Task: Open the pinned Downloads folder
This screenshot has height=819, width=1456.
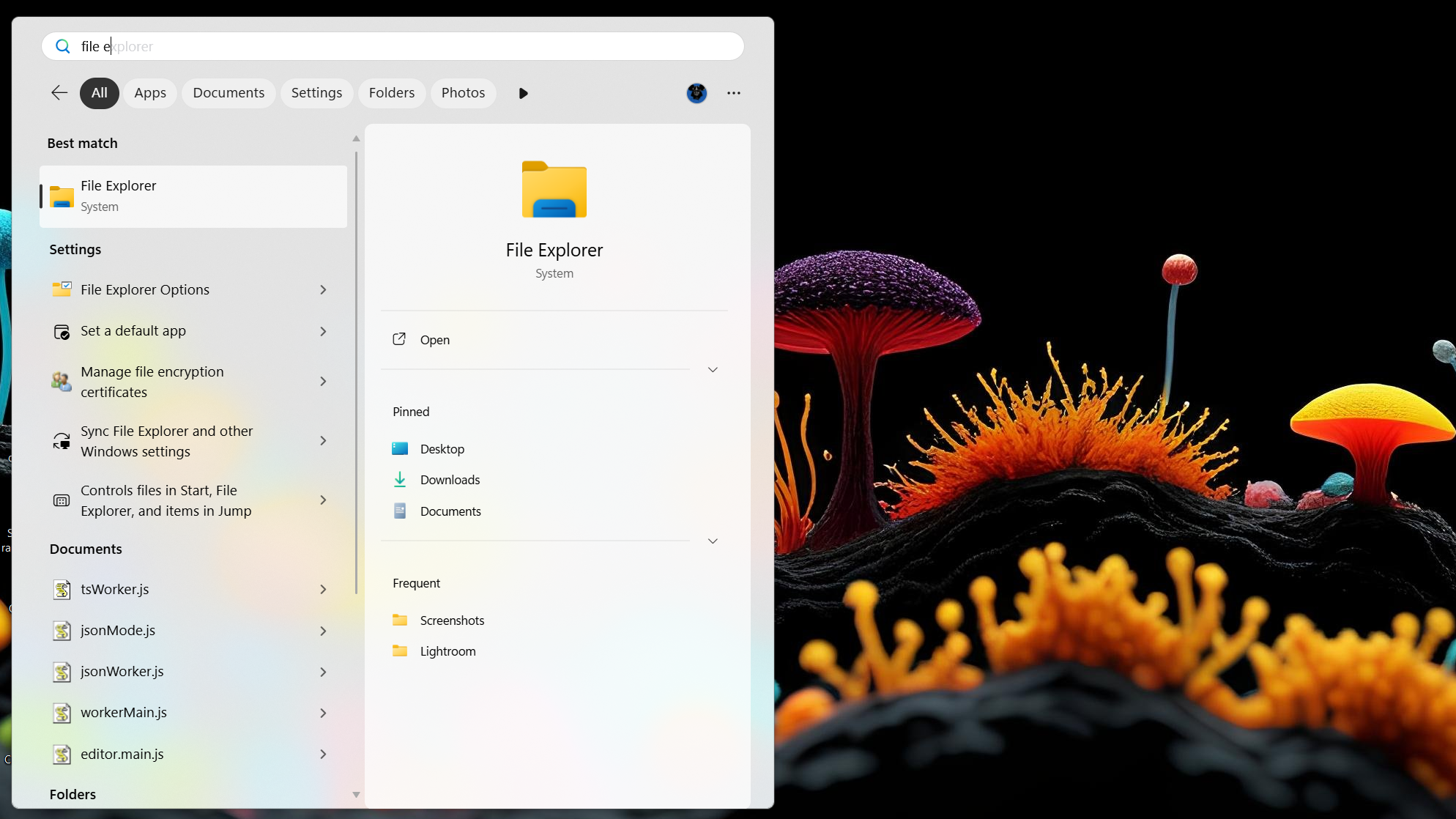Action: (450, 480)
